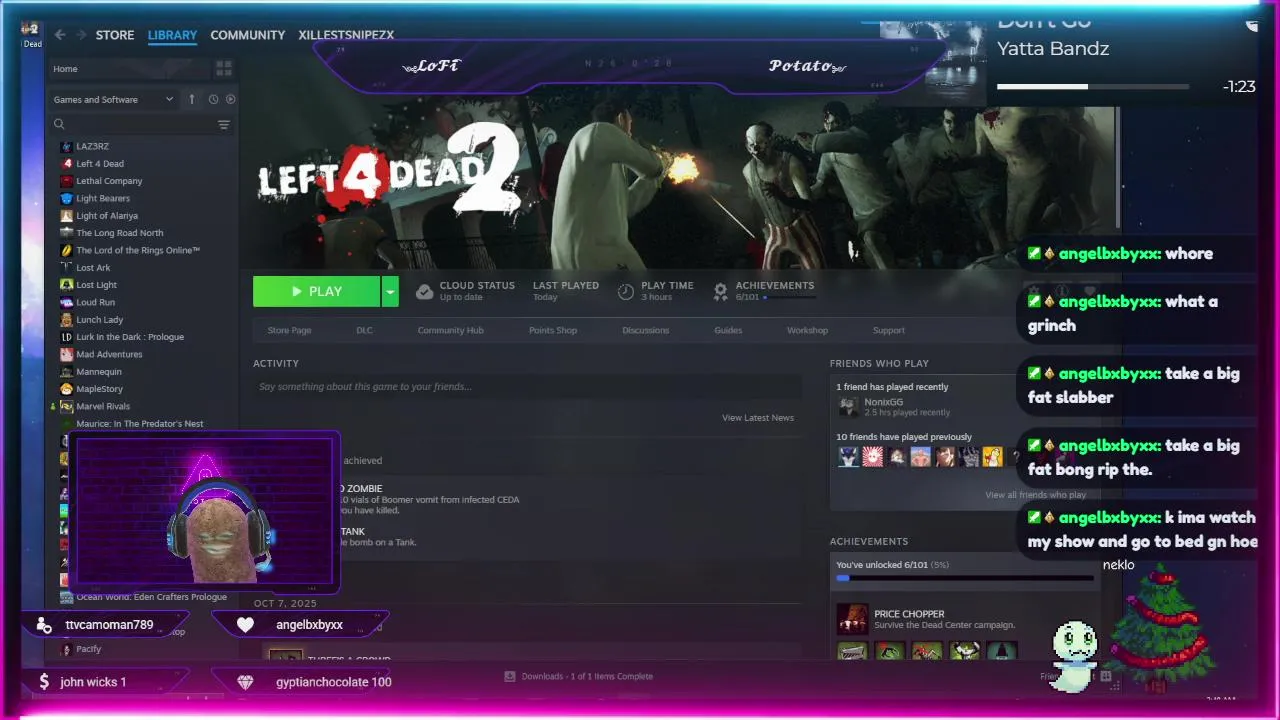Click the cloud status icon
1280x720 pixels.
(424, 291)
